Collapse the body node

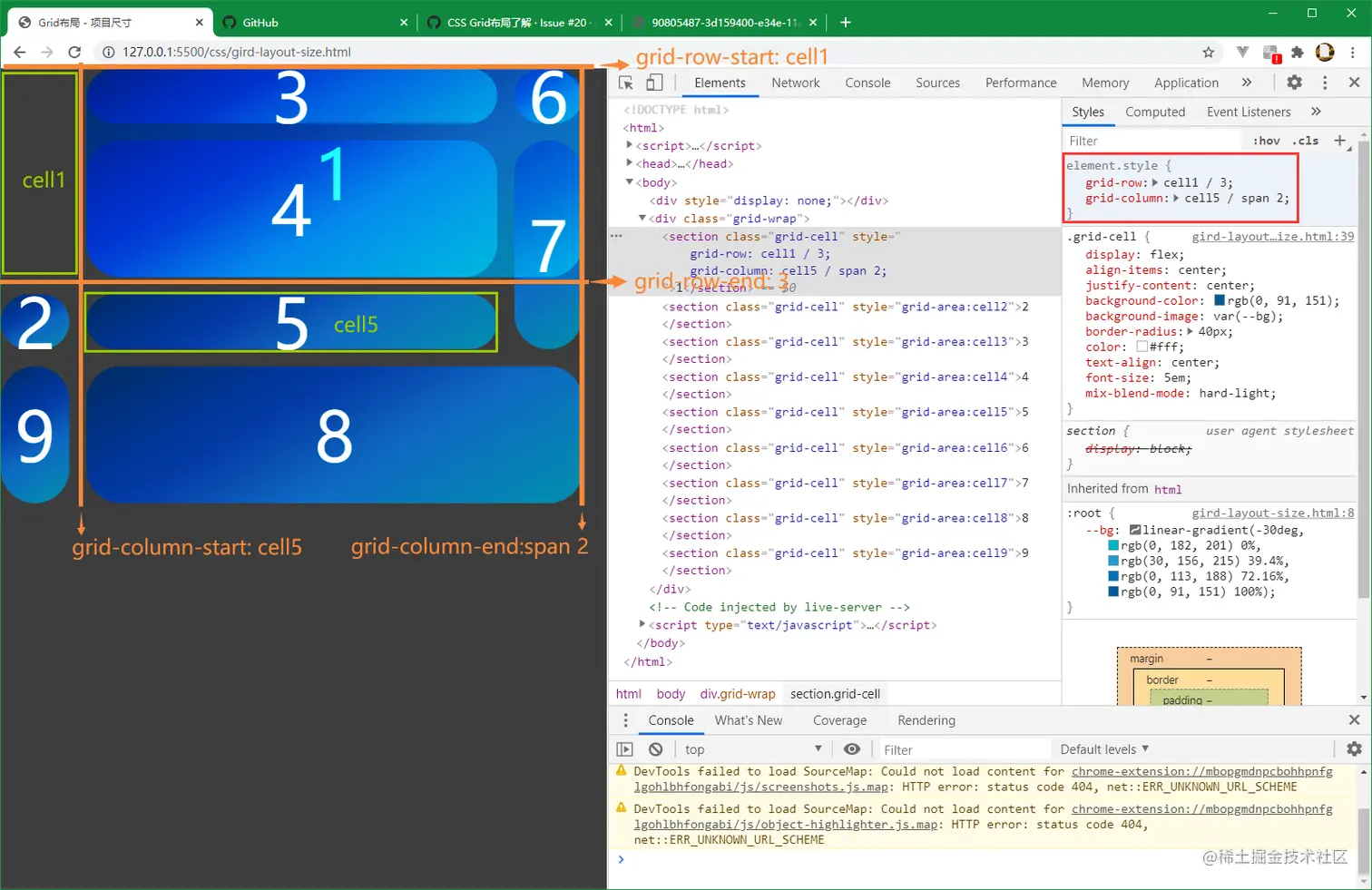pos(630,182)
